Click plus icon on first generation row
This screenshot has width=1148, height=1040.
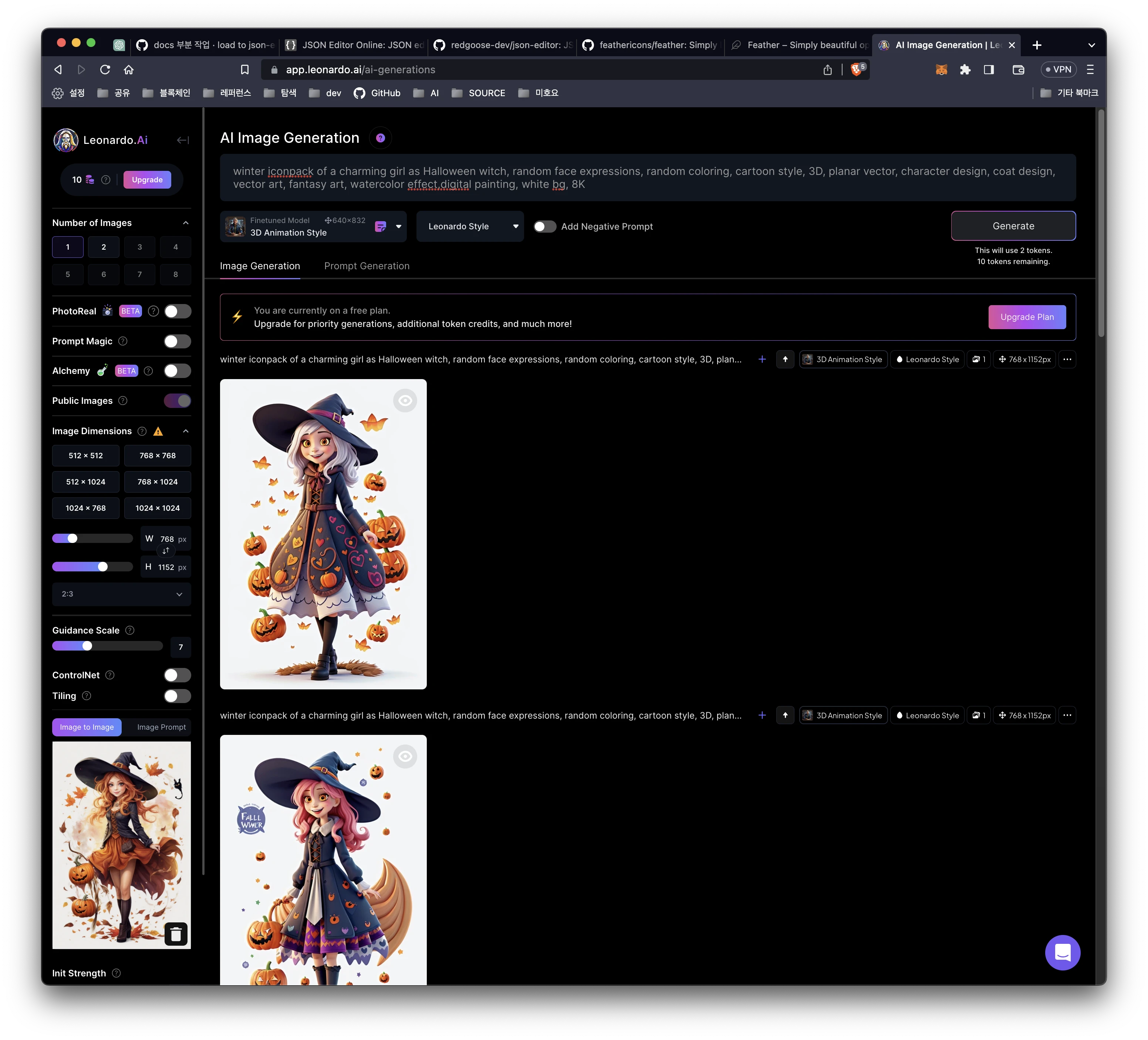click(x=762, y=359)
